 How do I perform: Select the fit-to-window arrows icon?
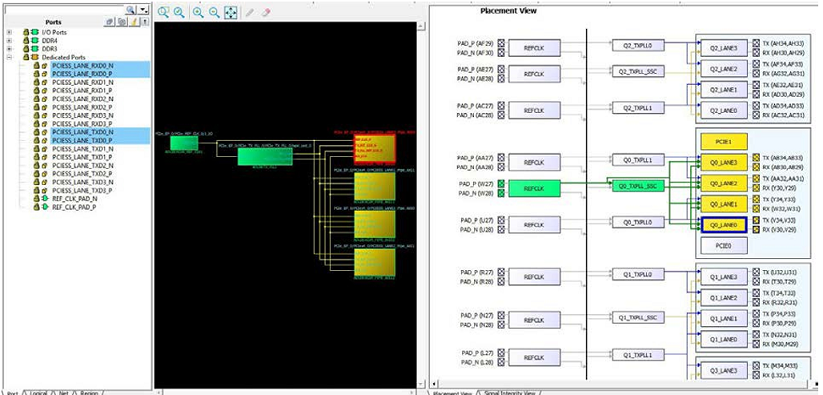pyautogui.click(x=231, y=13)
